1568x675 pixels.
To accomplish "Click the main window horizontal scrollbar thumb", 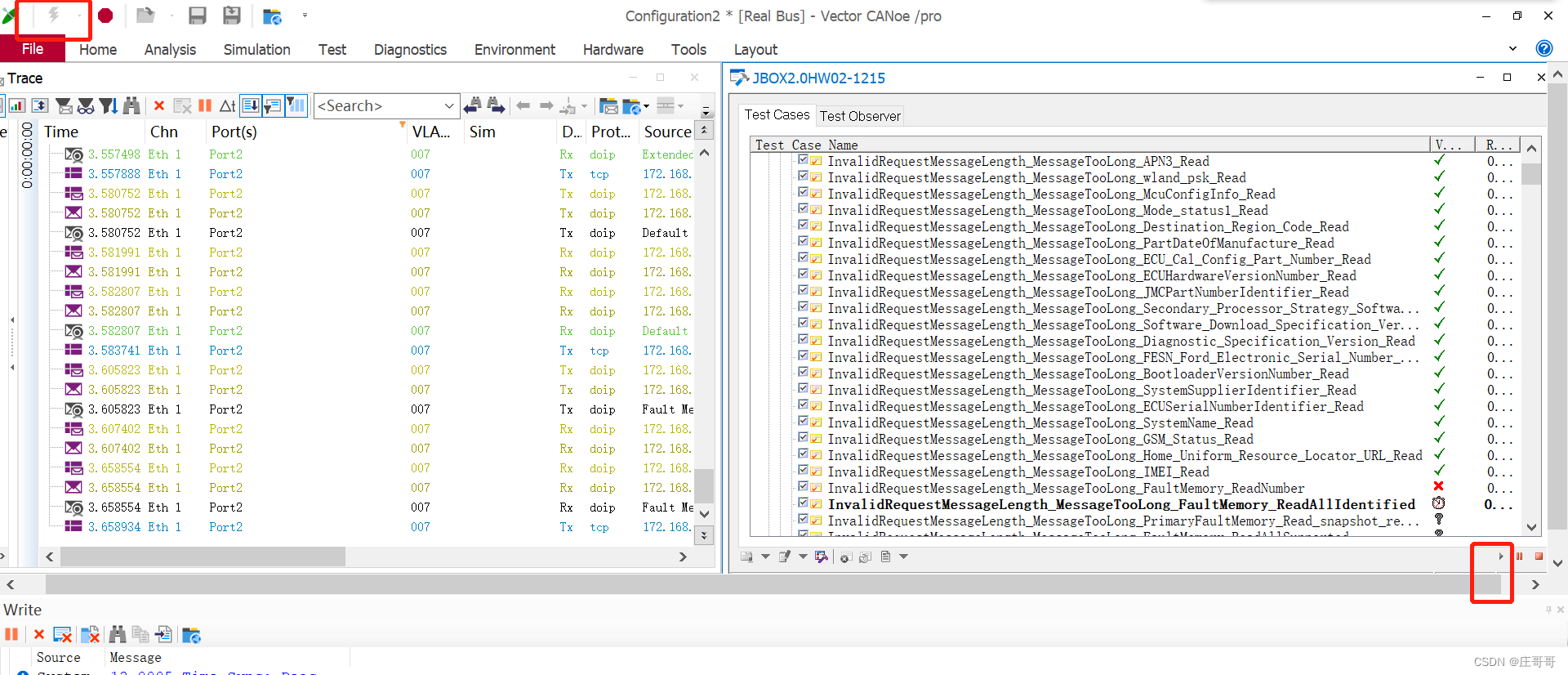I will pos(773,584).
